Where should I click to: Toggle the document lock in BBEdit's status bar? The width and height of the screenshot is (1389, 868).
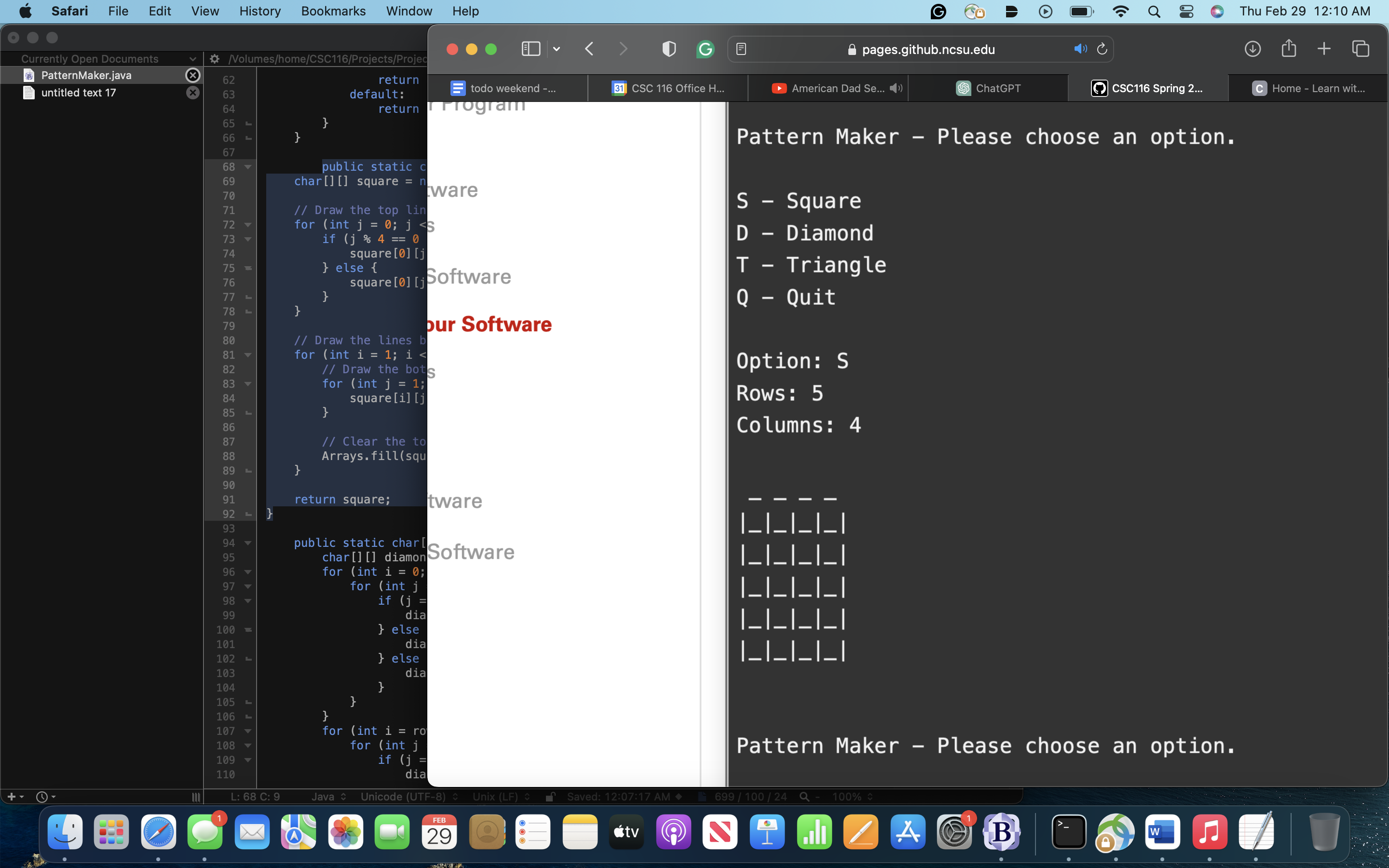pos(549,796)
